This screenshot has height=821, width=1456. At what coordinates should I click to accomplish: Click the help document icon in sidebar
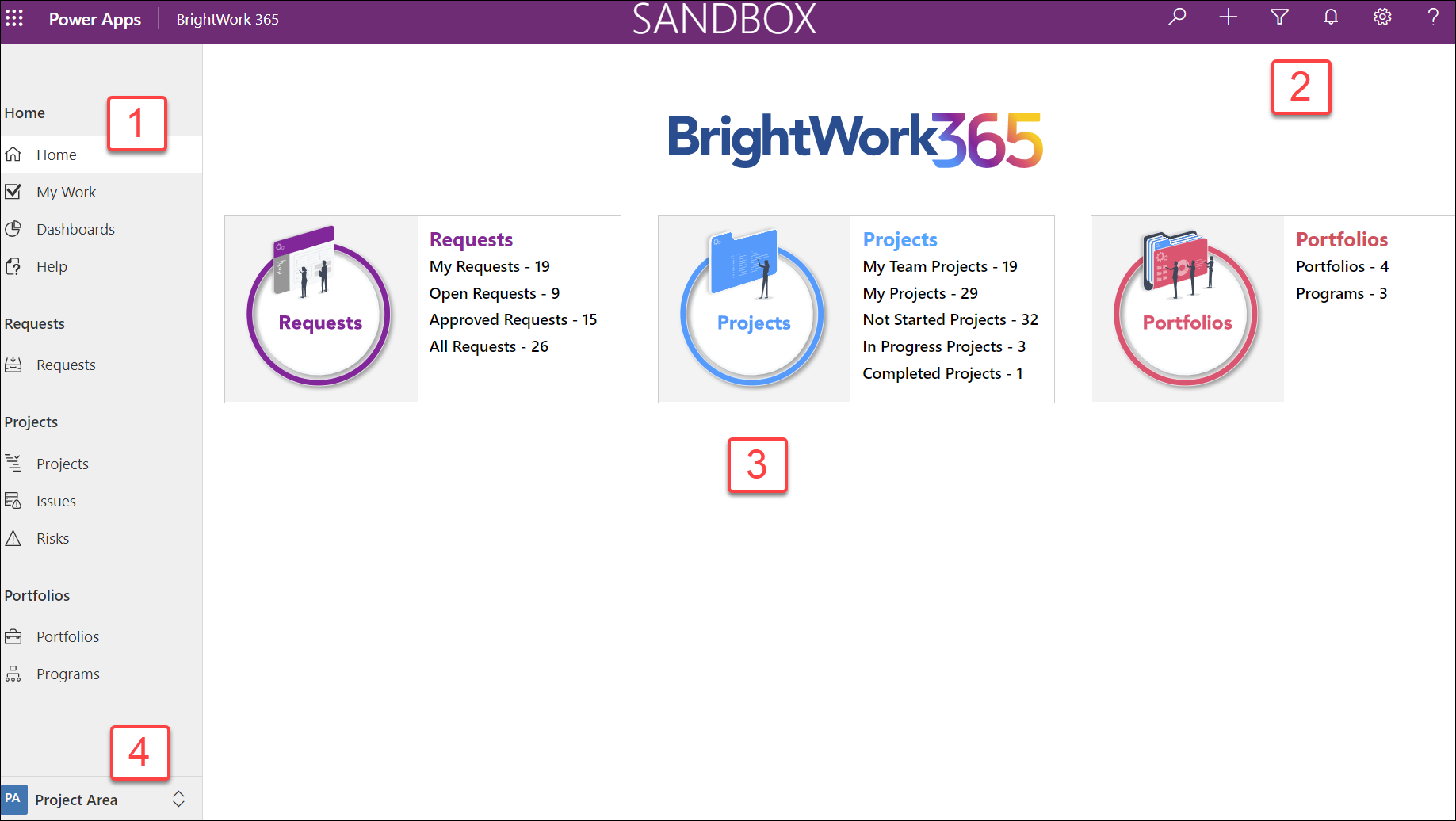point(13,265)
